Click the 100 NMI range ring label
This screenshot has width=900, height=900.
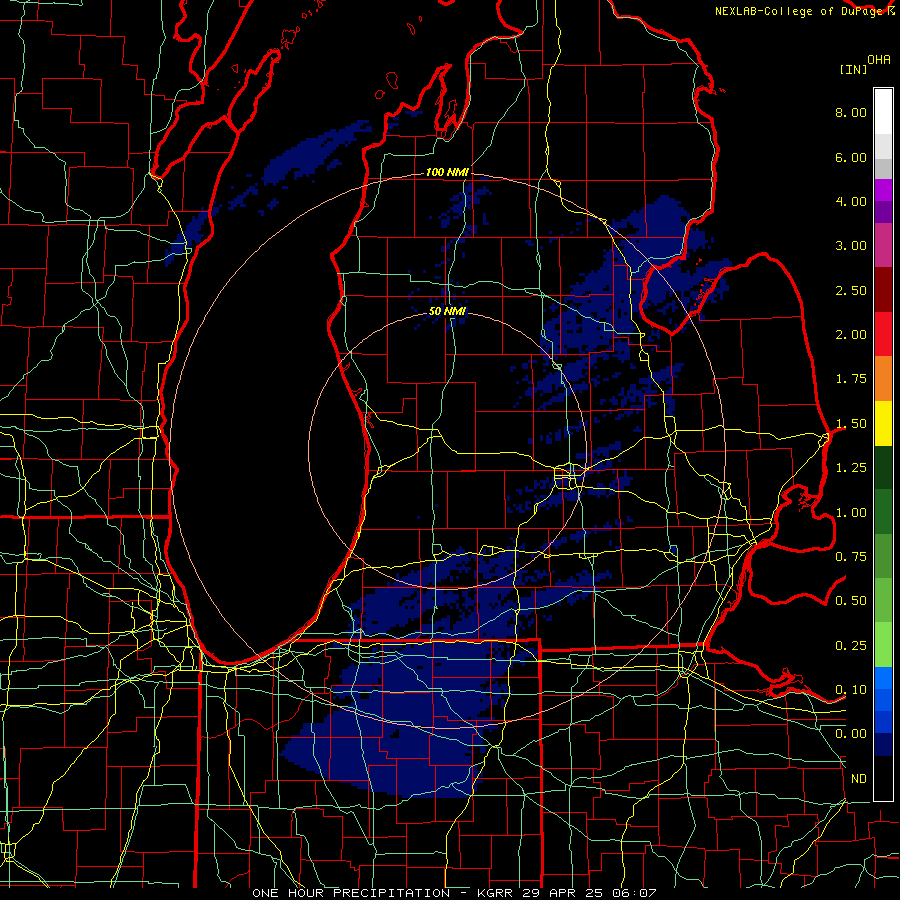[447, 172]
